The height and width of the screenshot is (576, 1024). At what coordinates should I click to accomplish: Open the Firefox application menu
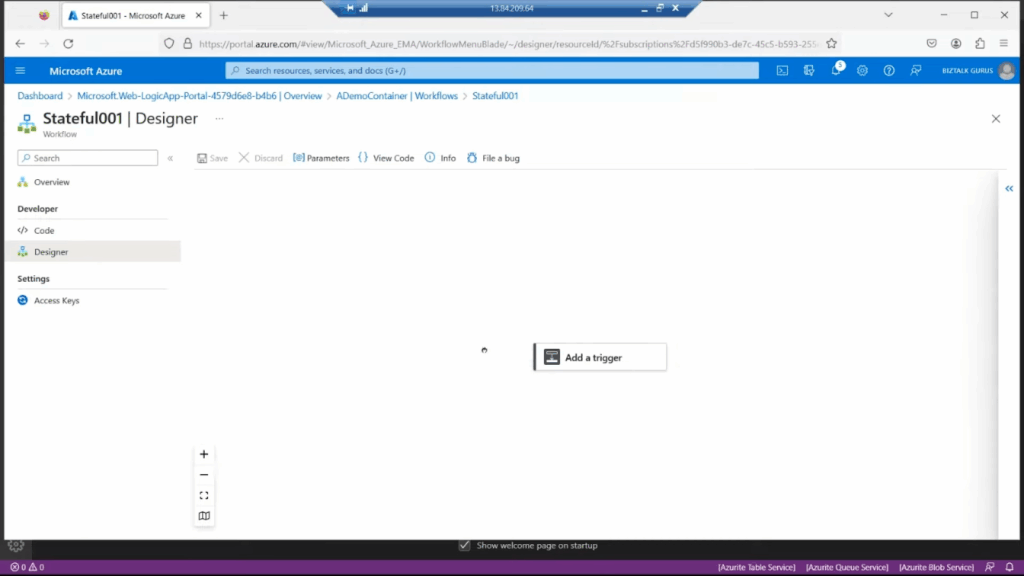pos(1004,44)
